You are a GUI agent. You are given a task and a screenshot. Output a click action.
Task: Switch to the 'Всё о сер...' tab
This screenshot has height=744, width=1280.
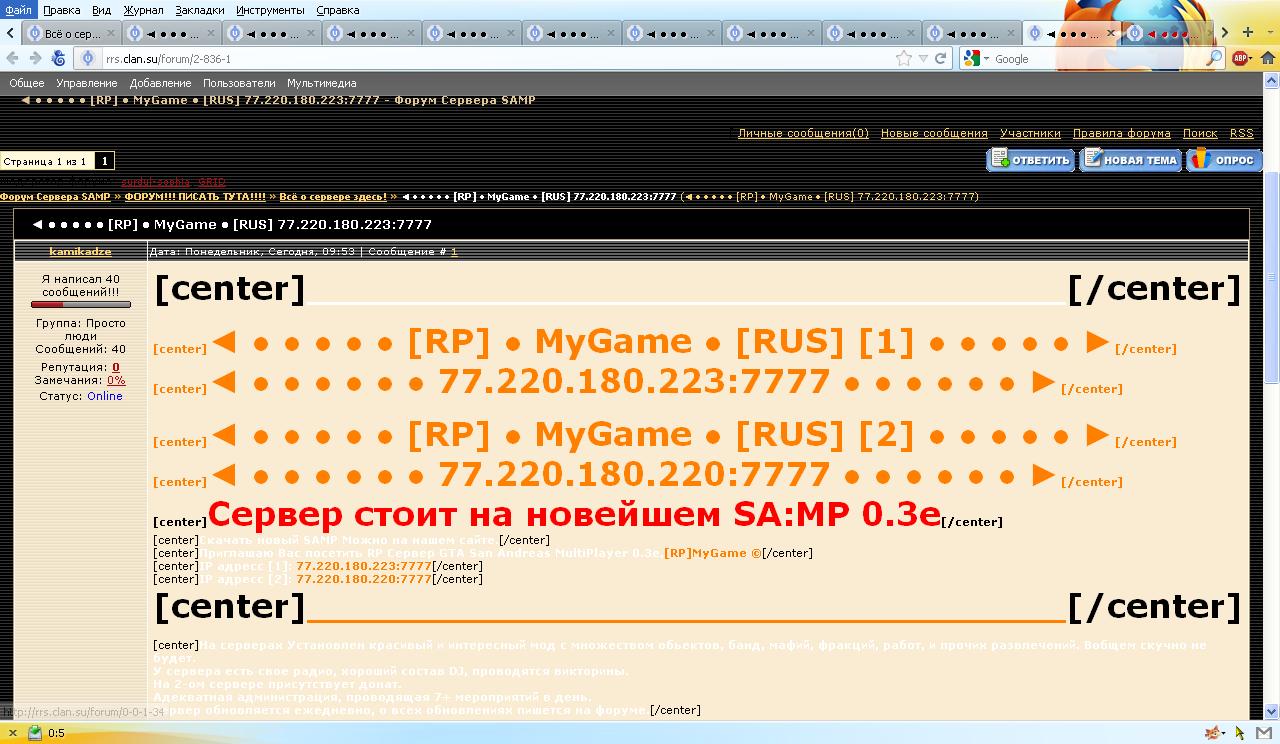click(x=72, y=33)
